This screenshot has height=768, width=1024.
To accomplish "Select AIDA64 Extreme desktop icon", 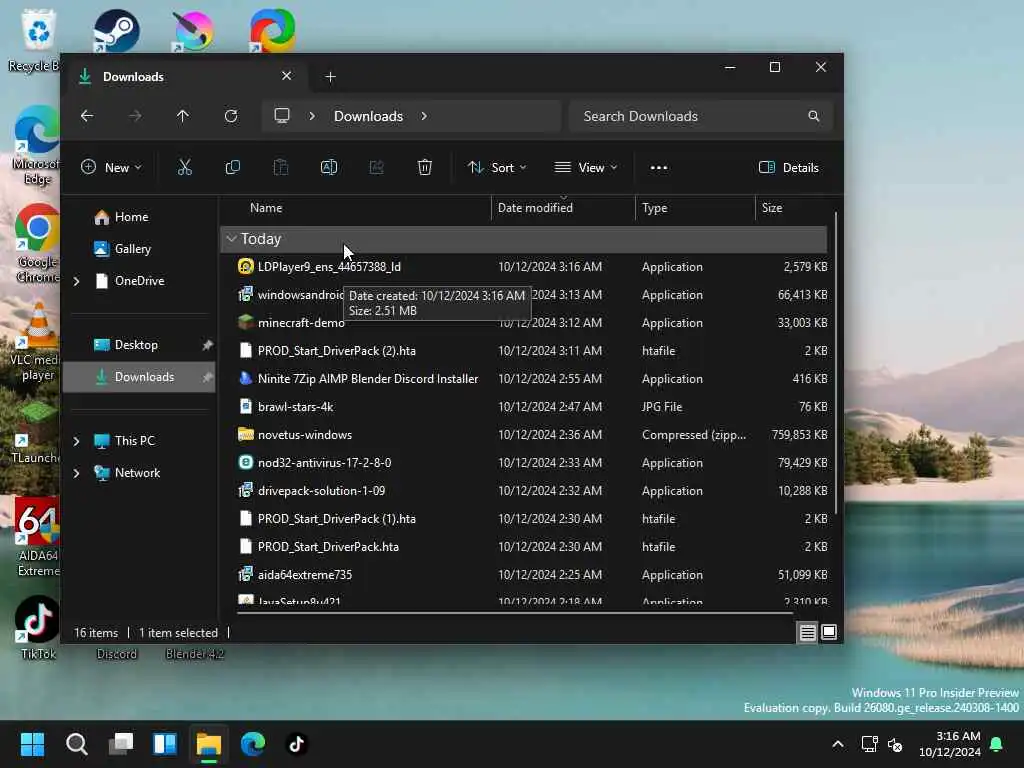I will click(37, 537).
